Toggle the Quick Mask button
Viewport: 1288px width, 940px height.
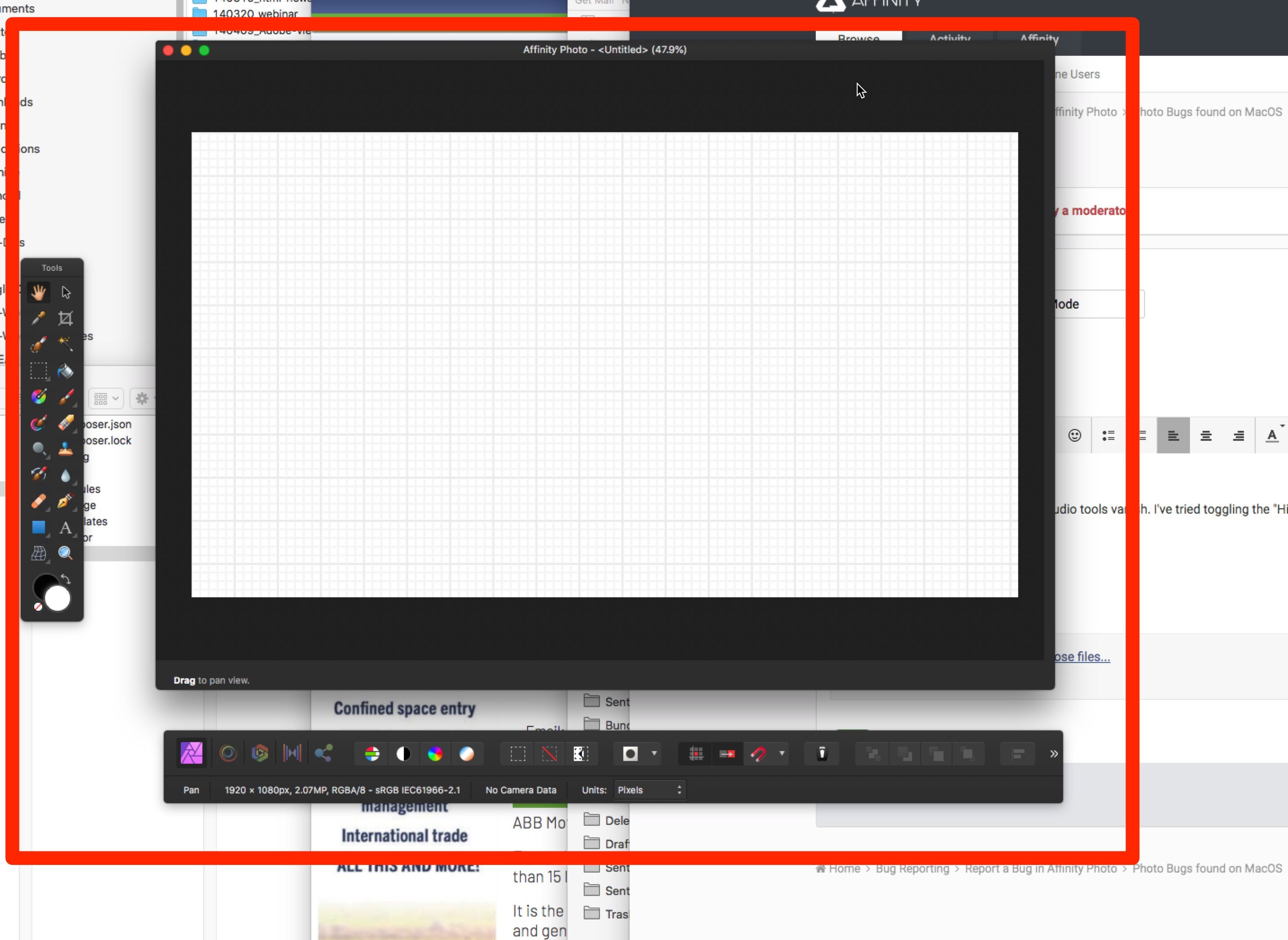coord(631,754)
